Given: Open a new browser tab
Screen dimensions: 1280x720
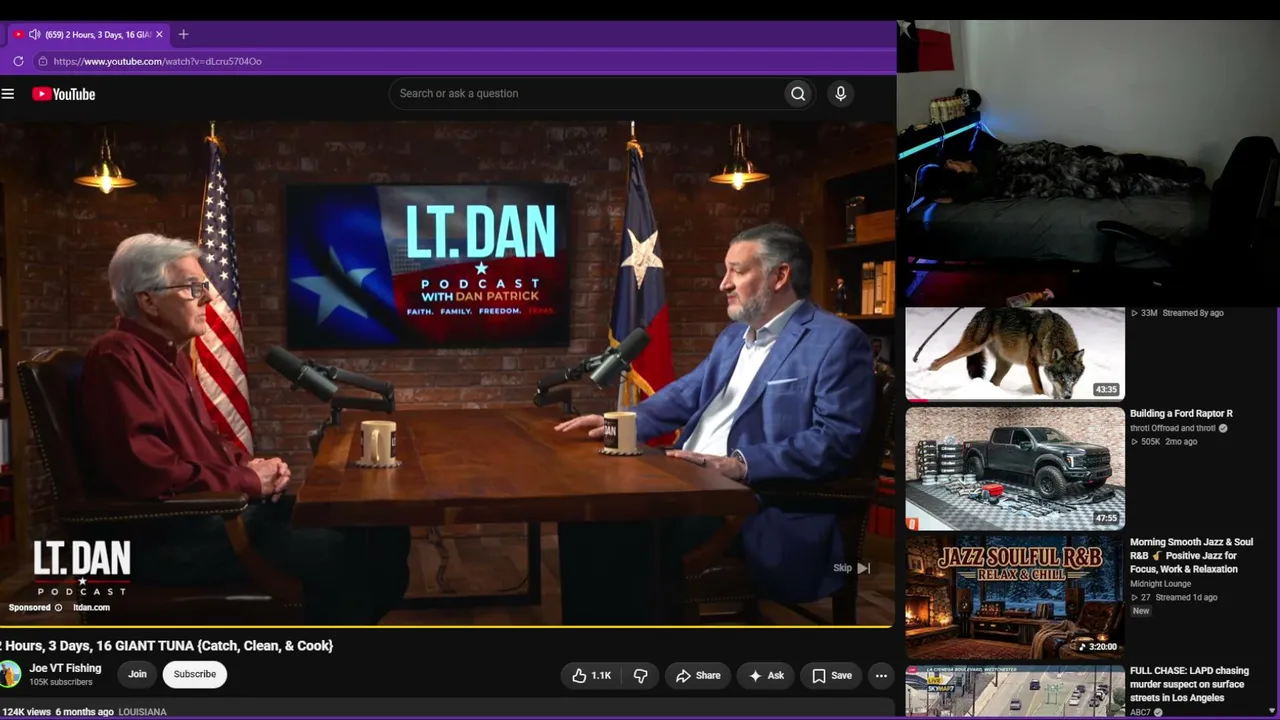Looking at the screenshot, I should [183, 34].
